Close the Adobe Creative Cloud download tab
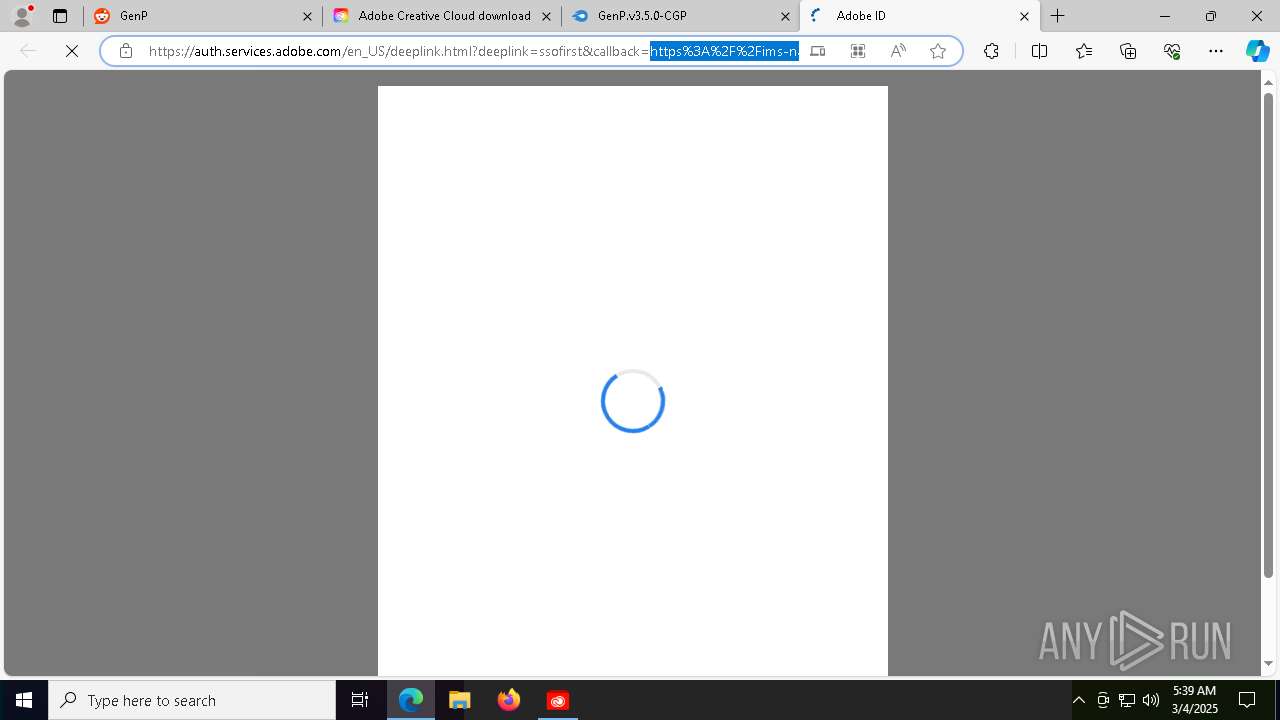1280x720 pixels. (546, 16)
